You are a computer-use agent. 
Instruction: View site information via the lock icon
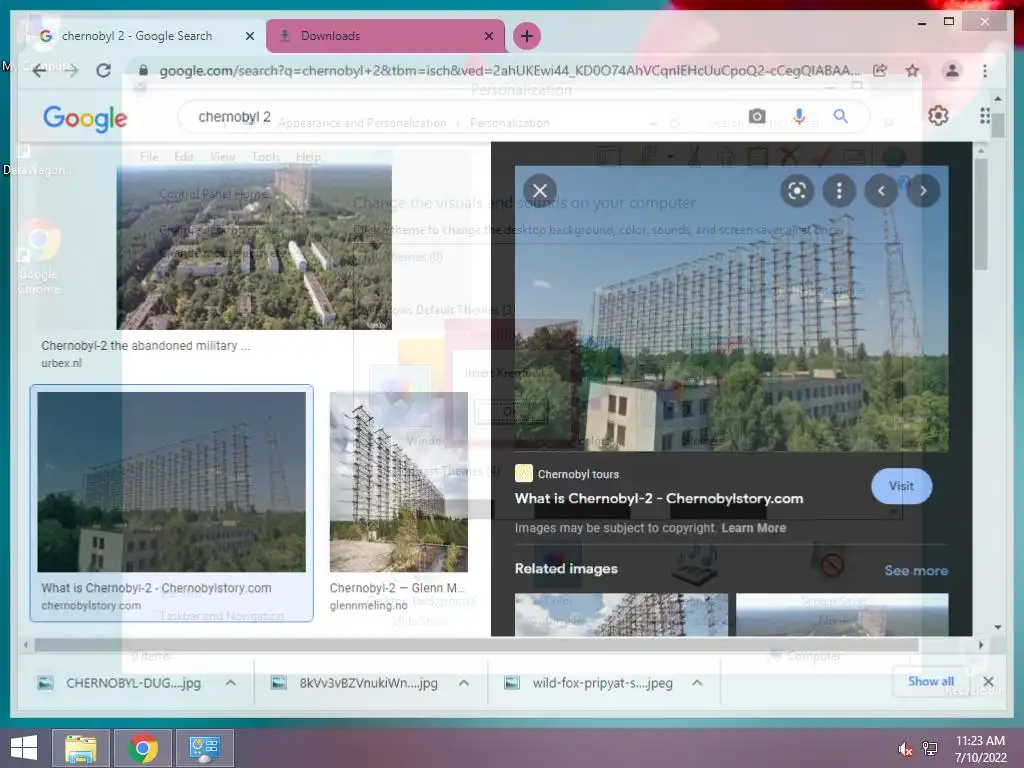tap(144, 71)
